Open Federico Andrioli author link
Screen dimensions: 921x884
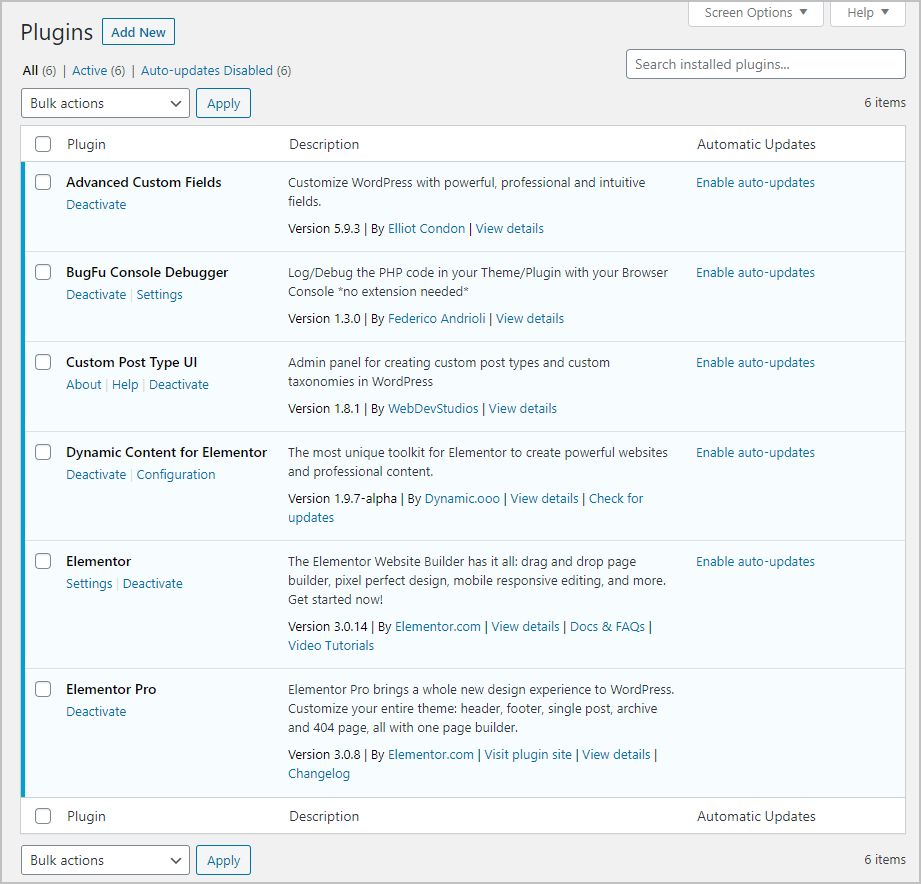(x=436, y=318)
